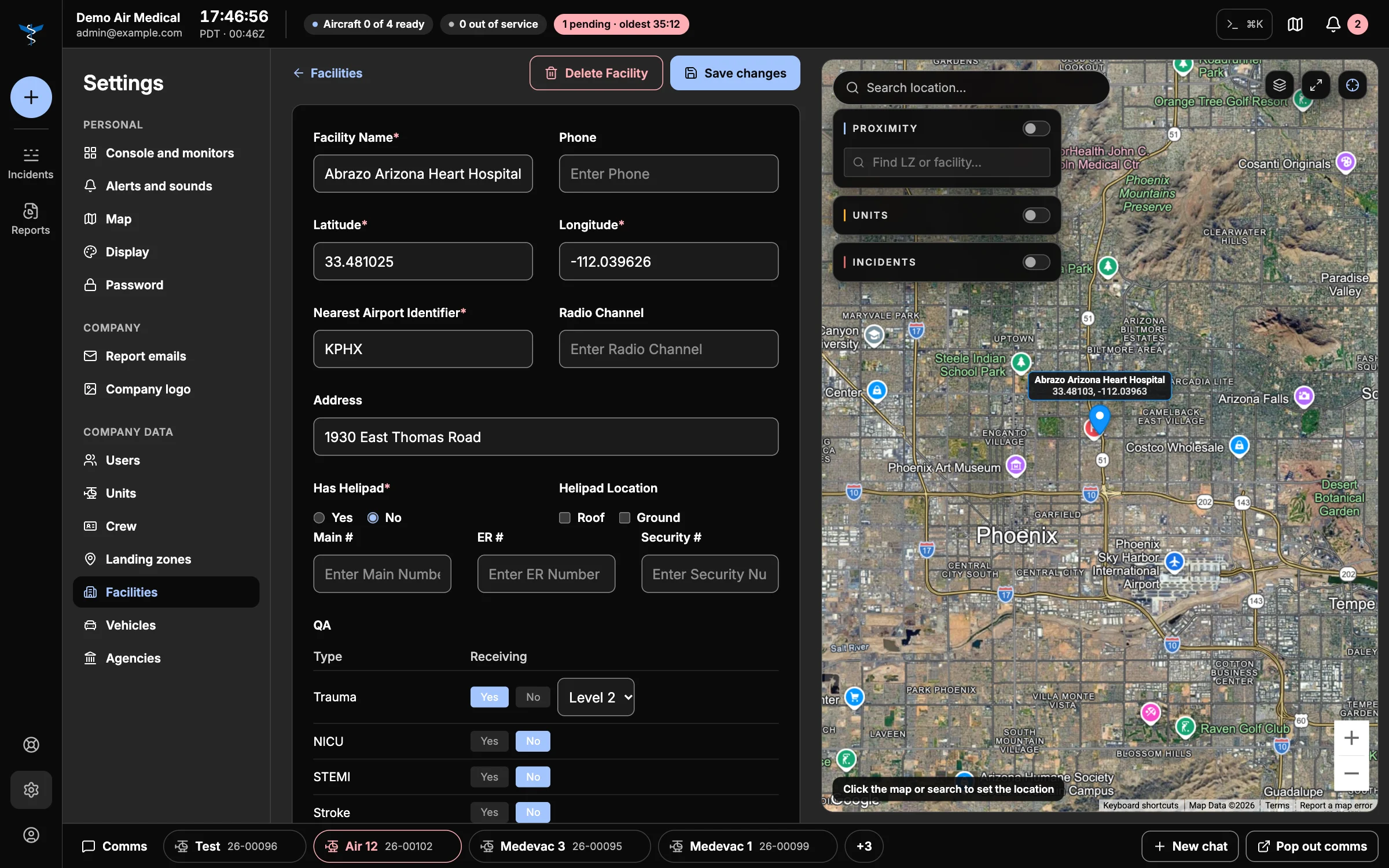The width and height of the screenshot is (1389, 868).
Task: Go back to Facilities list
Action: (x=328, y=73)
